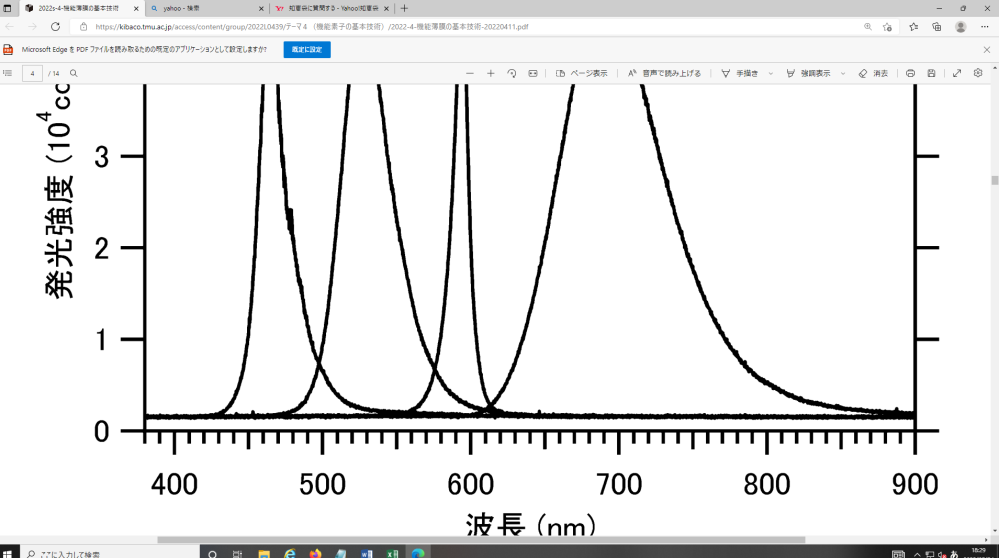Image resolution: width=999 pixels, height=558 pixels.
Task: Print the PDF document
Action: [x=910, y=73]
